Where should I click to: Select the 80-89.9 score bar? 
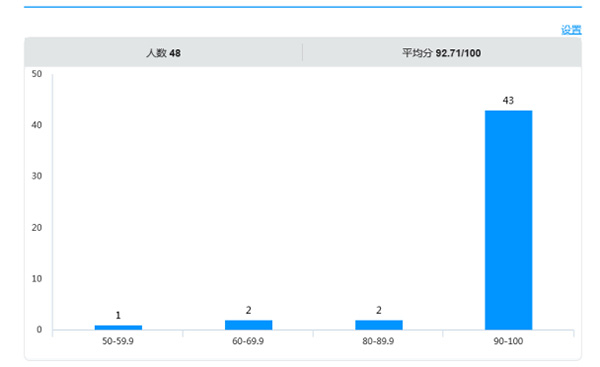coord(379,325)
